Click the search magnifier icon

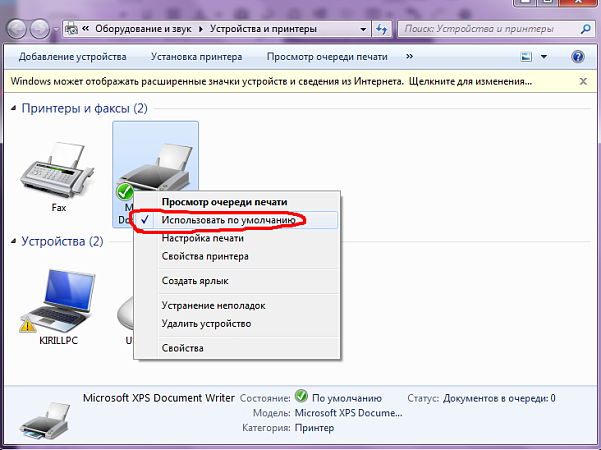point(585,29)
